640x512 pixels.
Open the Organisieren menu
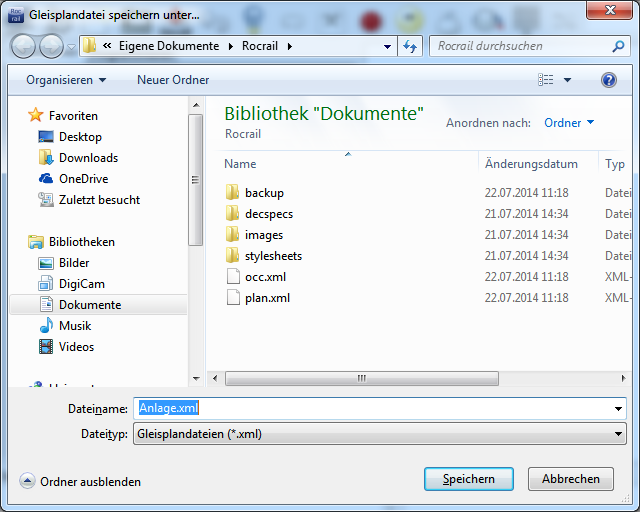point(66,80)
